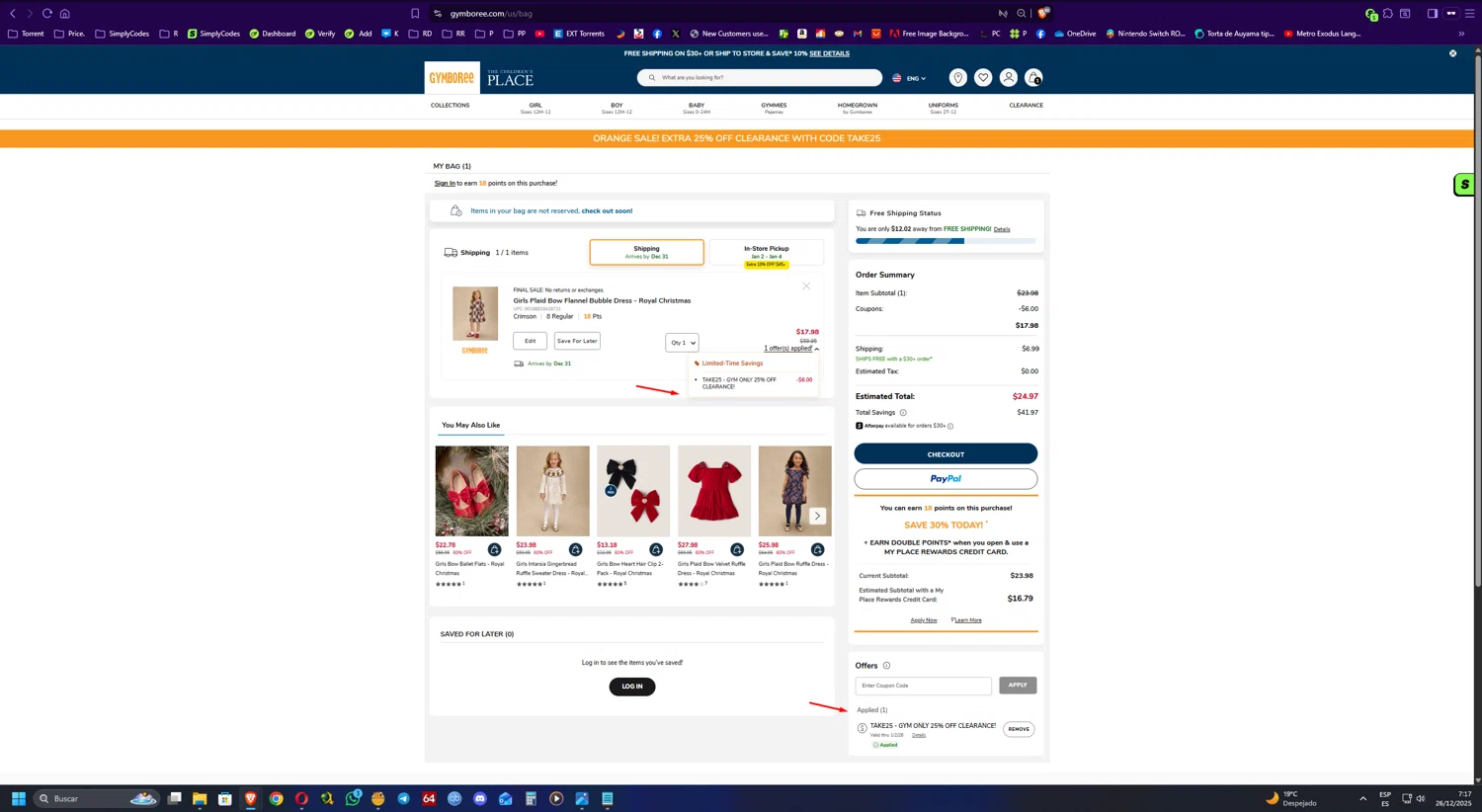Open the bubble dress product thumbnail

click(475, 313)
